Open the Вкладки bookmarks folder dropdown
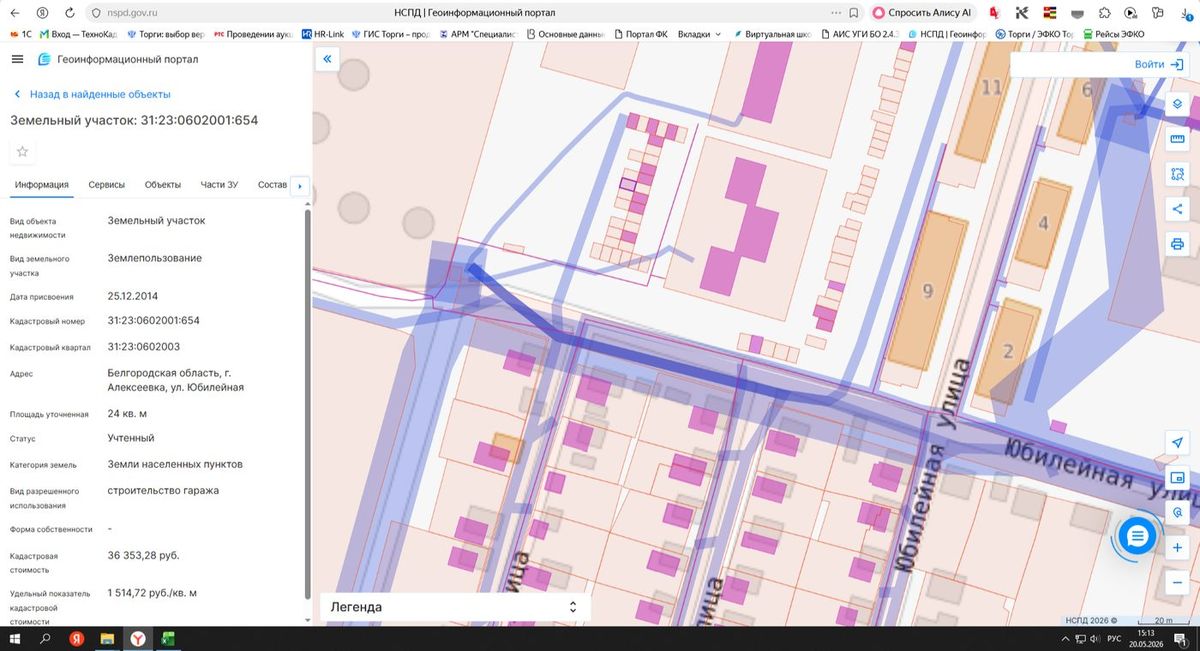The image size is (1200, 651). pyautogui.click(x=699, y=34)
